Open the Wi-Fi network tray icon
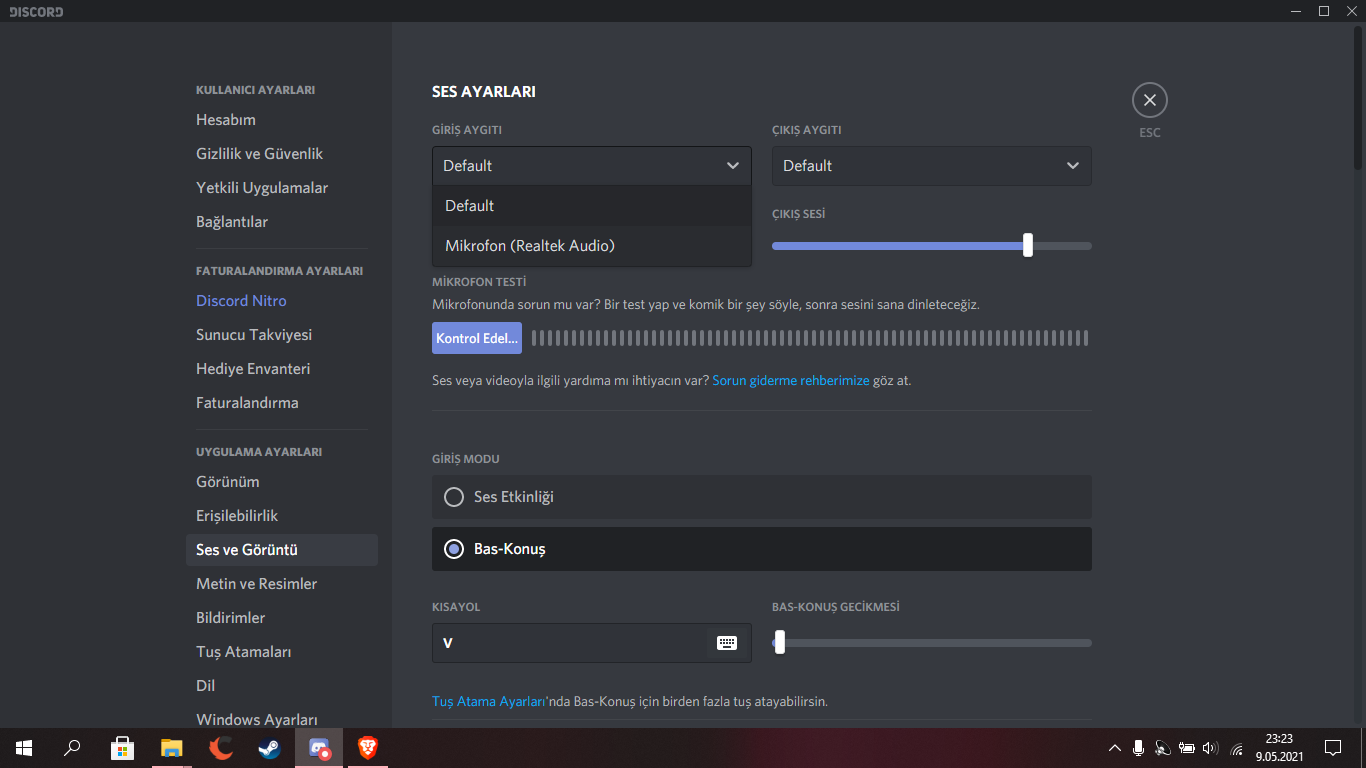This screenshot has width=1366, height=768. 1237,748
